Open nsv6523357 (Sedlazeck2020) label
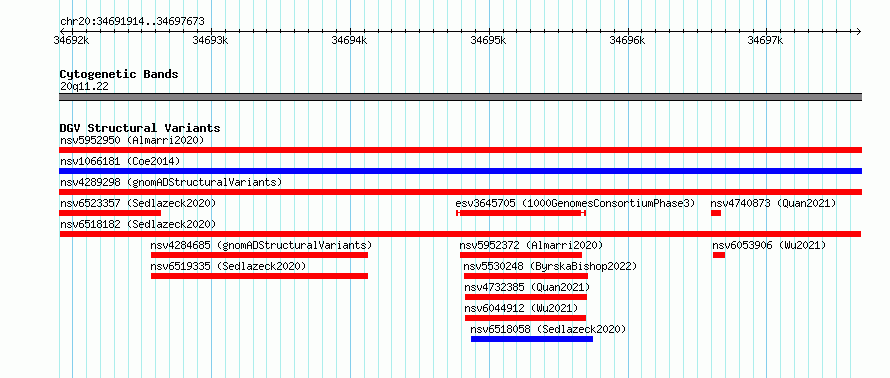The width and height of the screenshot is (890, 378). click(x=138, y=203)
